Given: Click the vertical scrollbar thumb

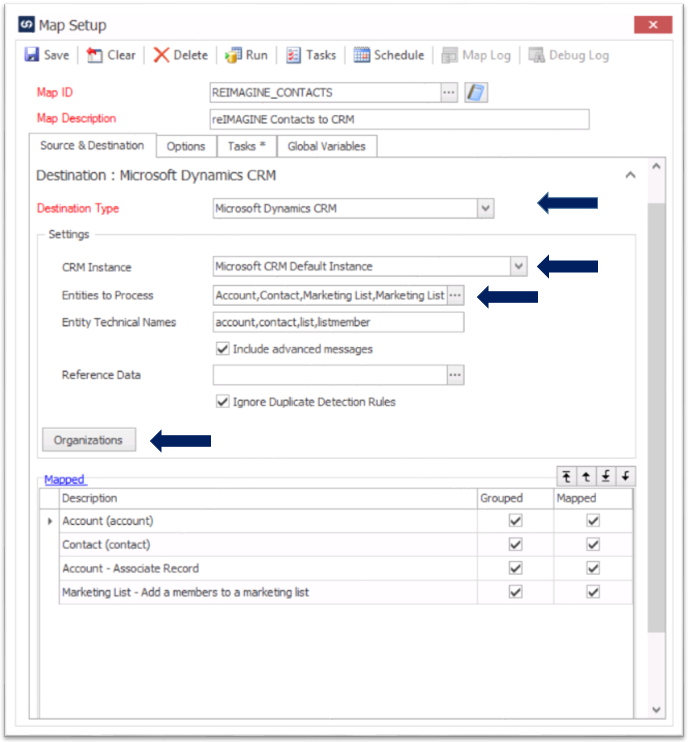Looking at the screenshot, I should pos(656,417).
